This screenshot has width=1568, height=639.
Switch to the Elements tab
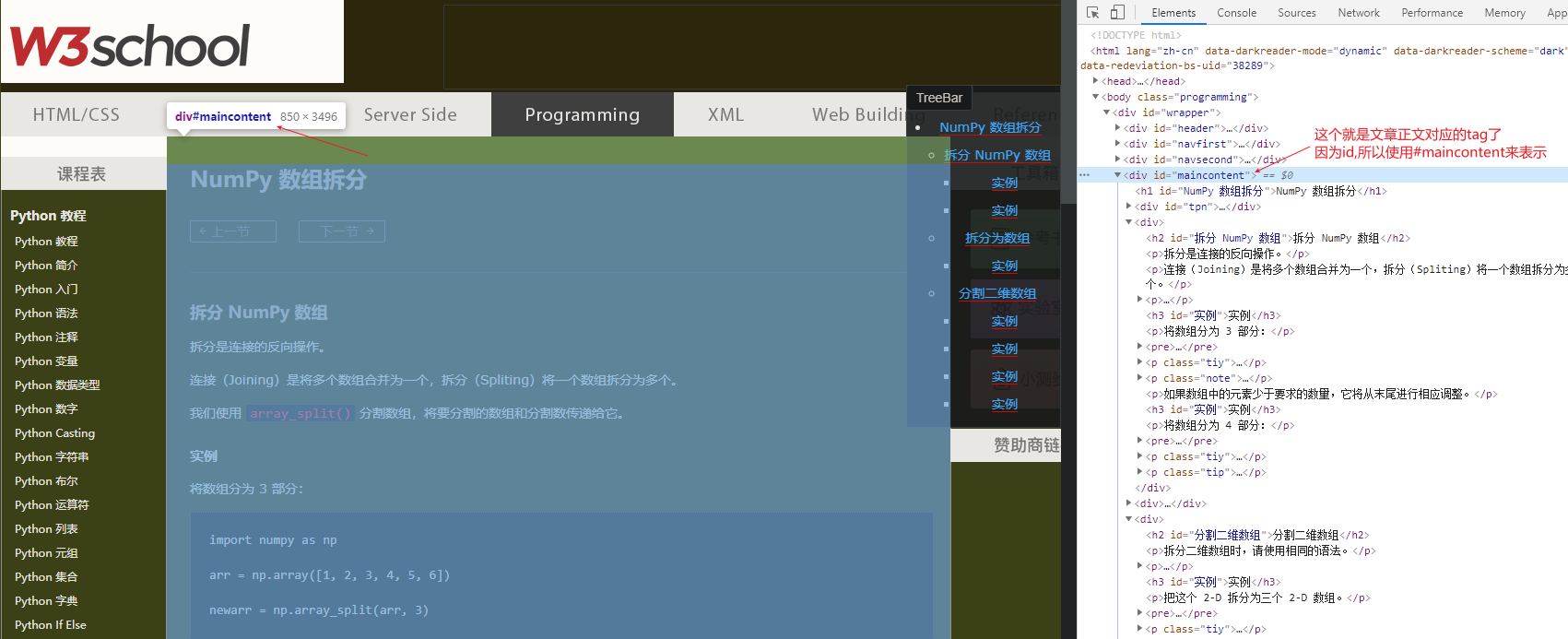coord(1173,13)
